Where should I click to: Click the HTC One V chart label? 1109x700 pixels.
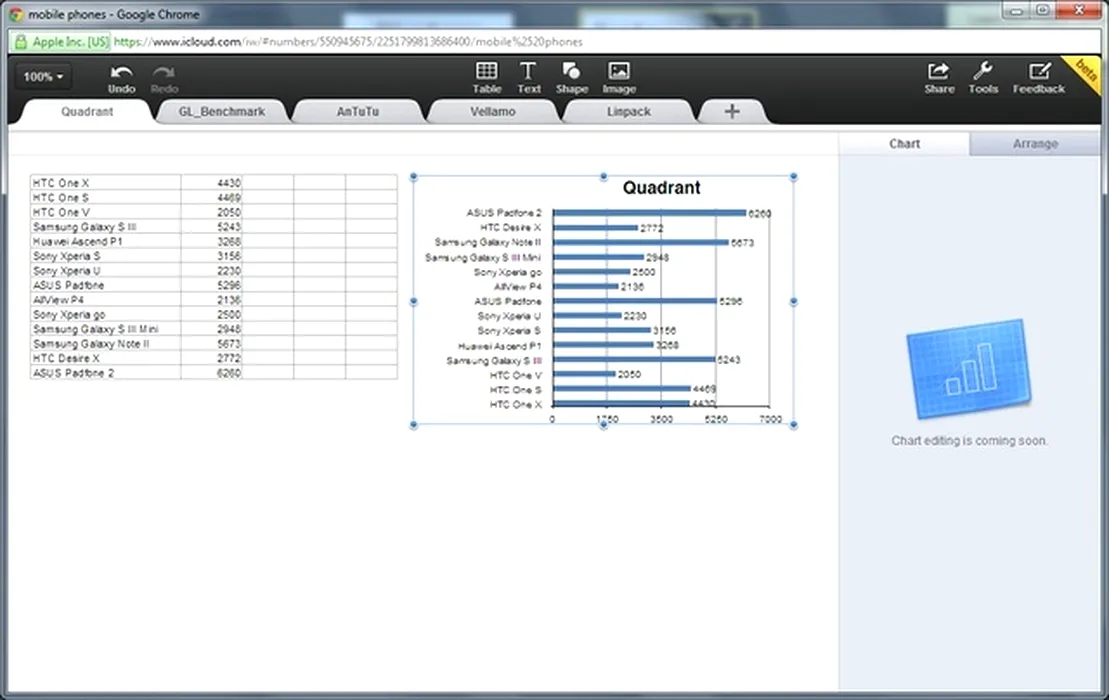[516, 375]
